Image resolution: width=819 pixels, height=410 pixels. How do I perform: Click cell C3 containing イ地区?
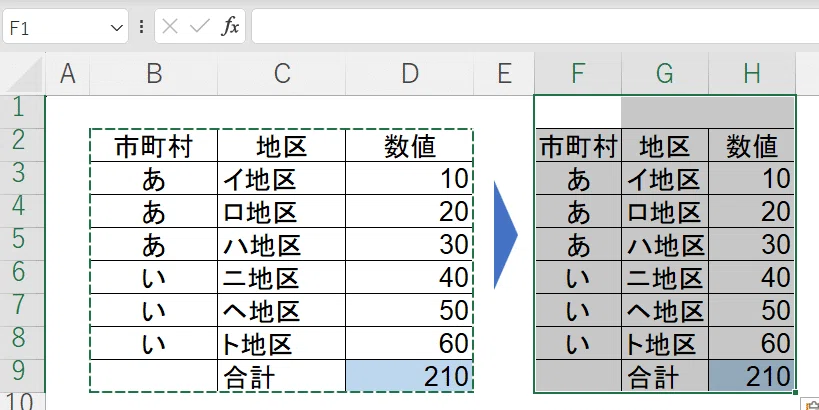[282, 178]
